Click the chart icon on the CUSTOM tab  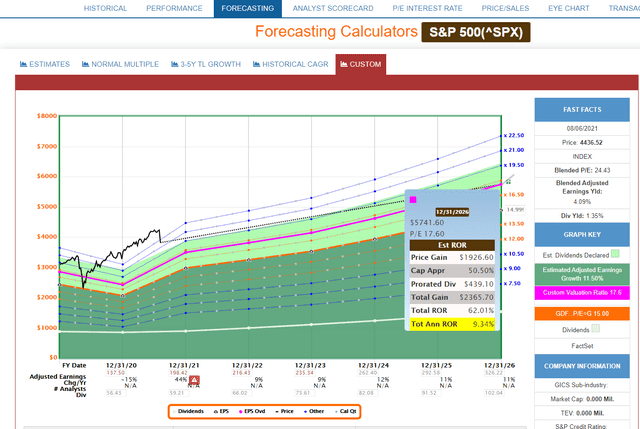344,64
